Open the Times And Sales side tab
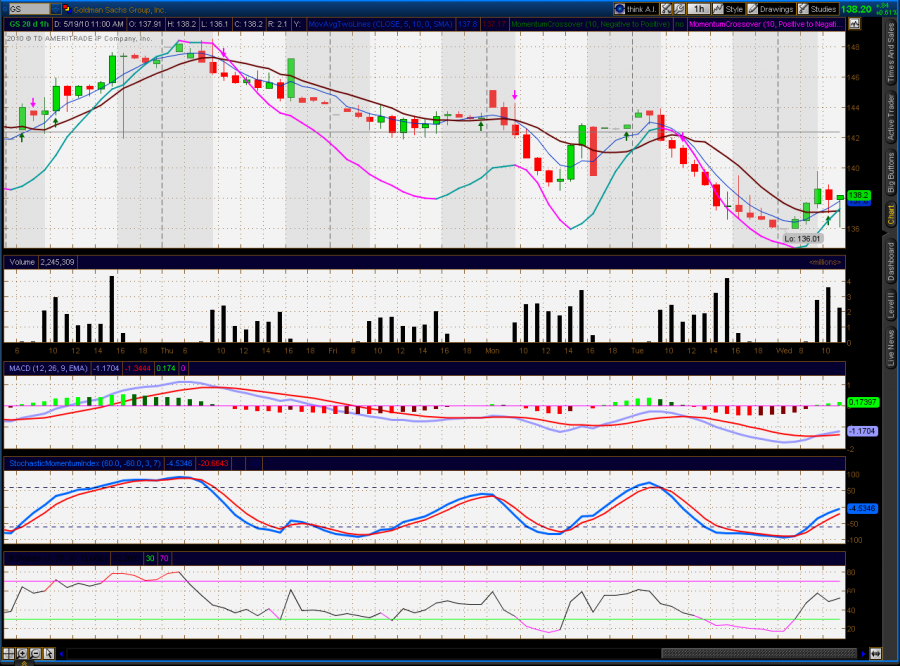900x666 pixels. click(x=891, y=53)
